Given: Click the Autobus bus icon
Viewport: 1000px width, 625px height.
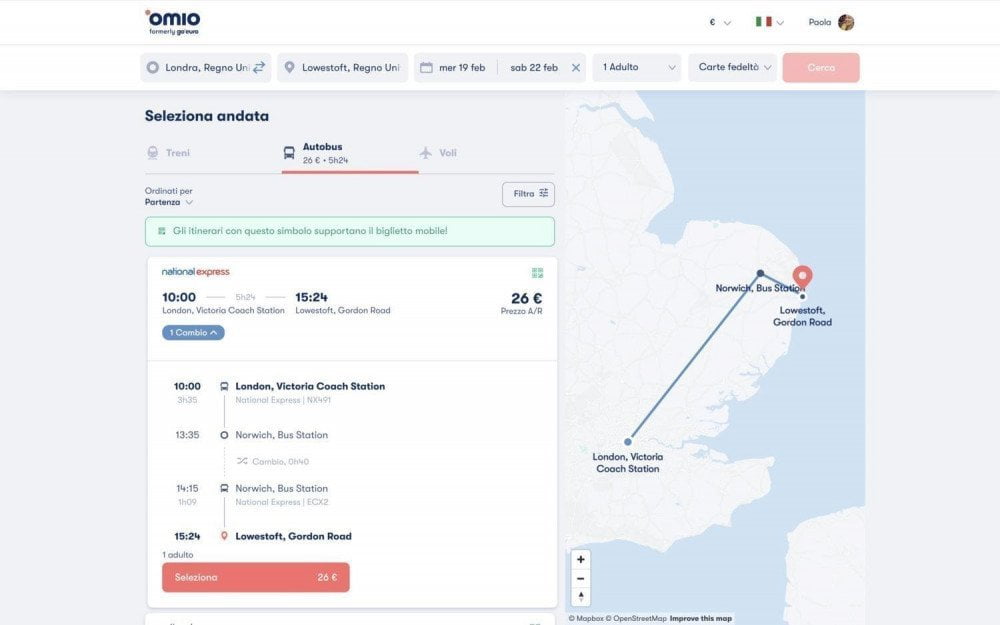Looking at the screenshot, I should (x=289, y=151).
